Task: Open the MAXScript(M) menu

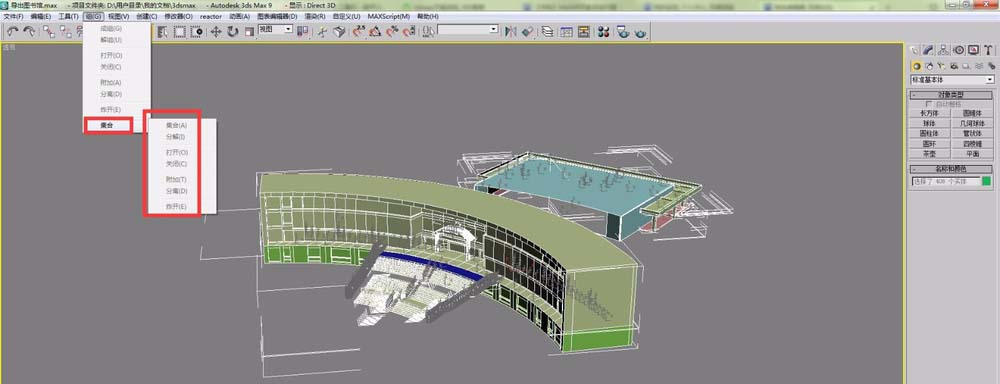Action: (388, 16)
